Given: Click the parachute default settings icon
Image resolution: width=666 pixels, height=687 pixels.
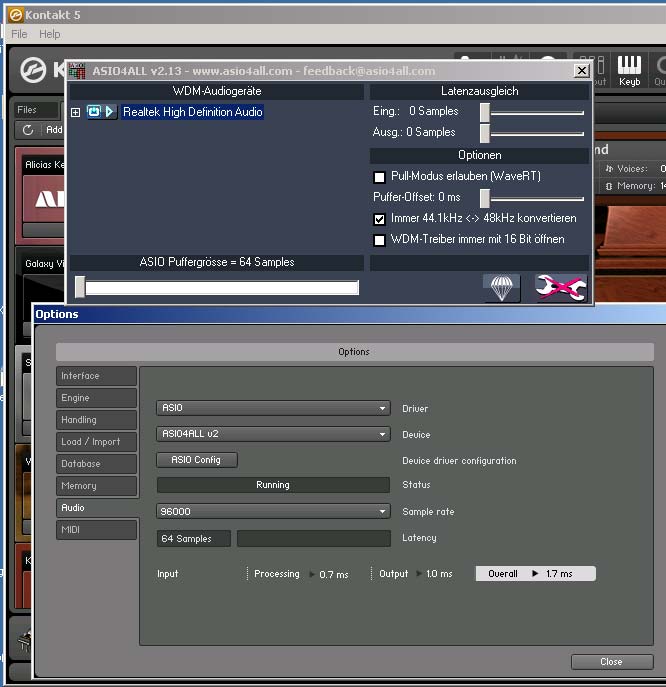Looking at the screenshot, I should (x=502, y=288).
